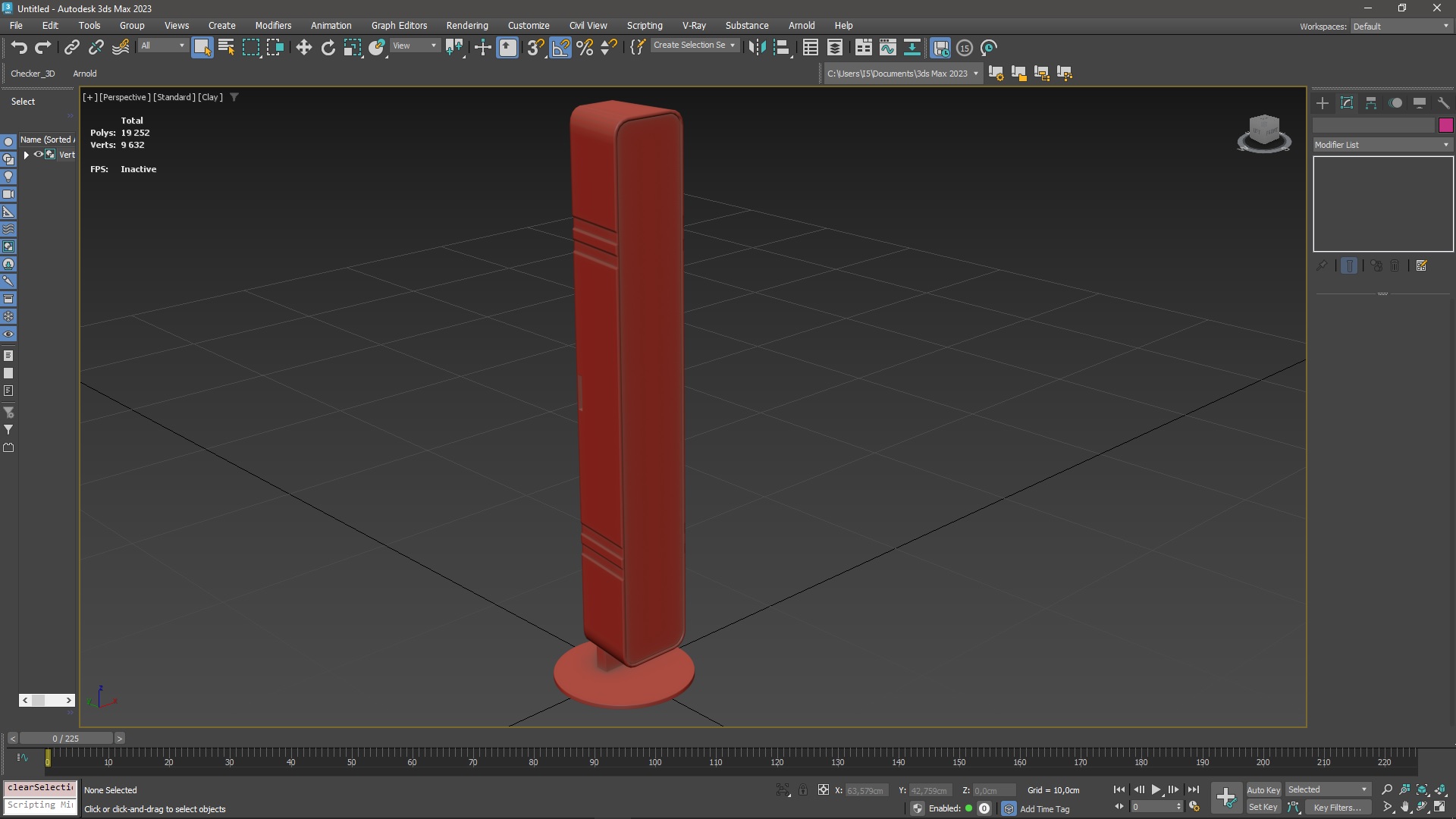Open the Hierarchy panel icon
1456x819 pixels.
click(x=1371, y=103)
